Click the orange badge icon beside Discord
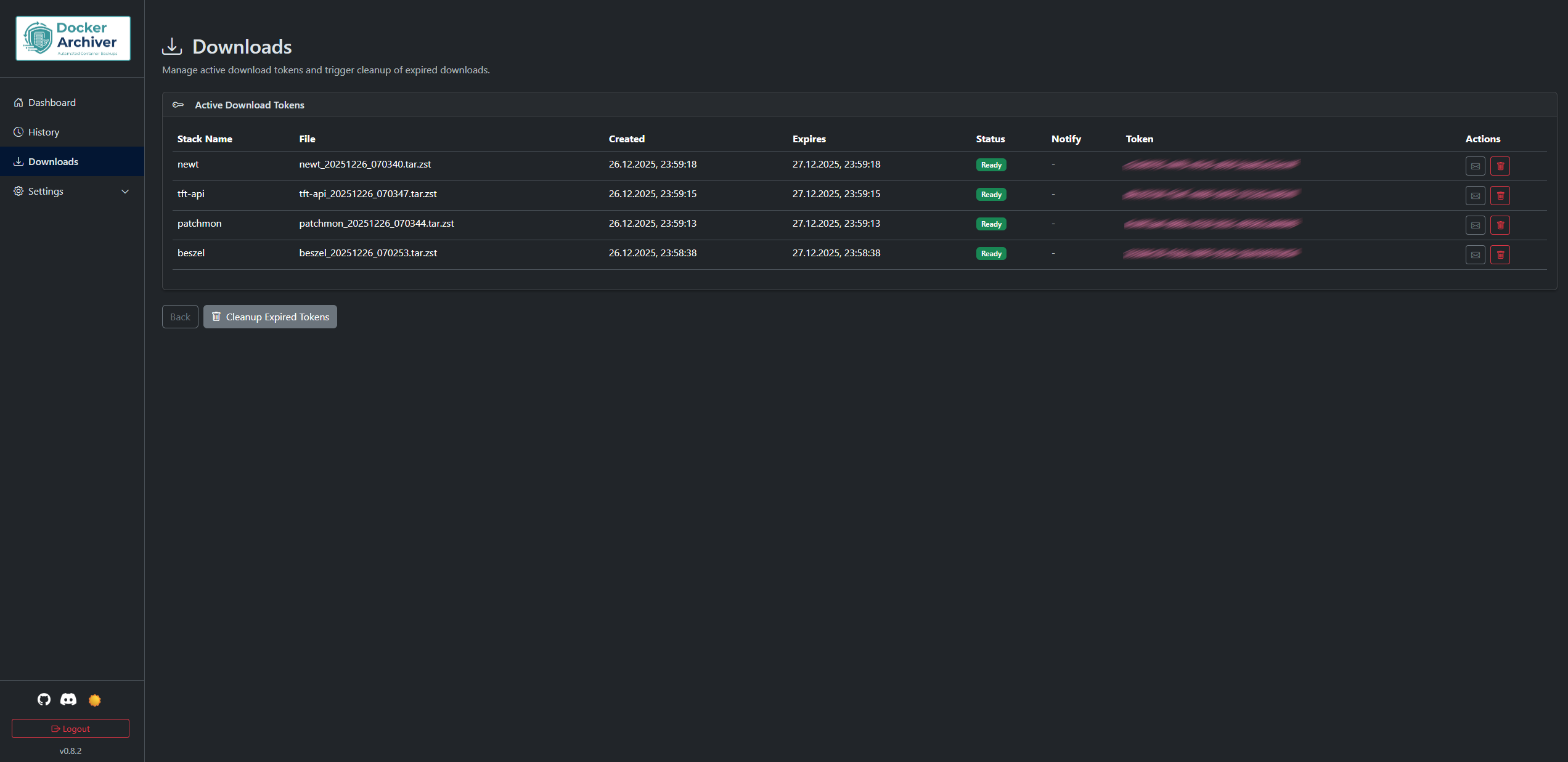The width and height of the screenshot is (1568, 762). point(94,700)
